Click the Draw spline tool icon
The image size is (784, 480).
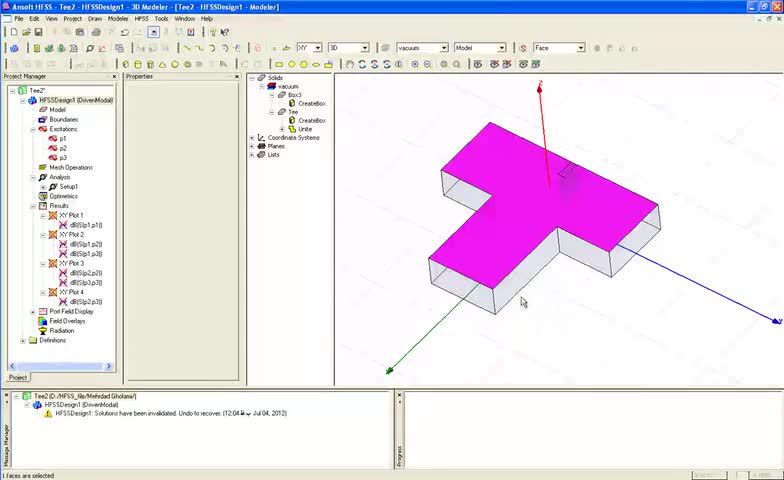pos(199,48)
